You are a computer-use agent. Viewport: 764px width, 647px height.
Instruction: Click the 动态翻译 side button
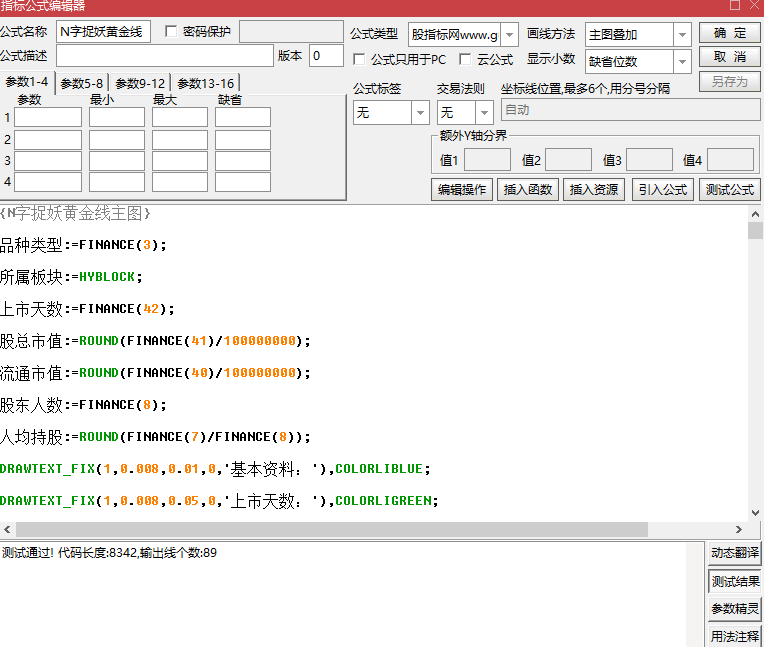735,553
